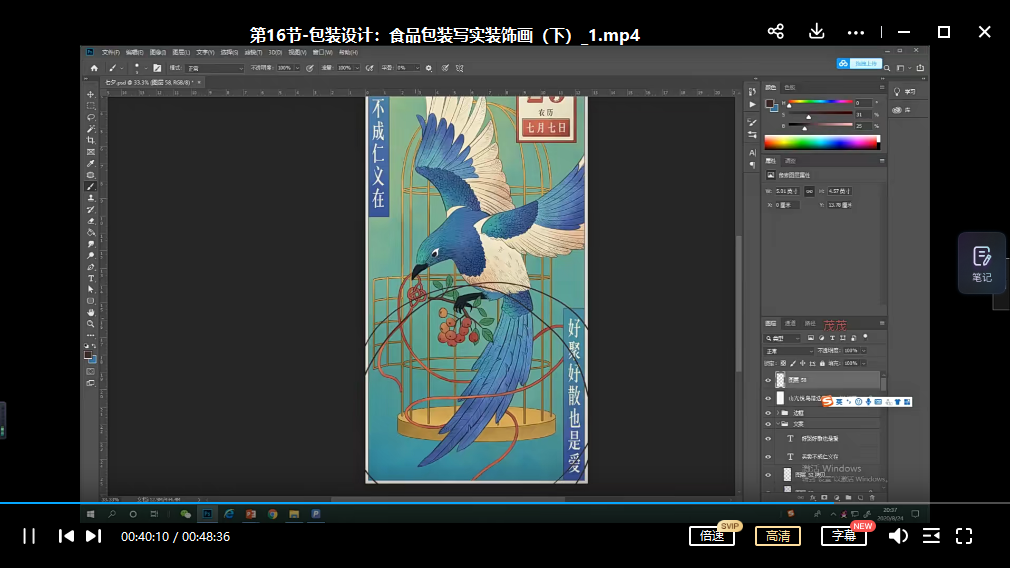Toggle pressure for opacity icon

310,68
